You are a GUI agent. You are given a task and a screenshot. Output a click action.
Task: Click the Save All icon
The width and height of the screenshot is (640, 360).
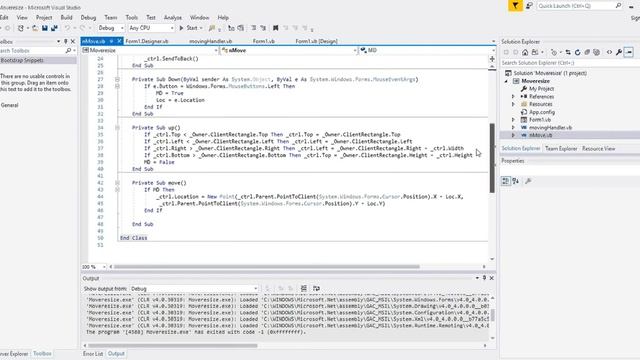tap(54, 28)
